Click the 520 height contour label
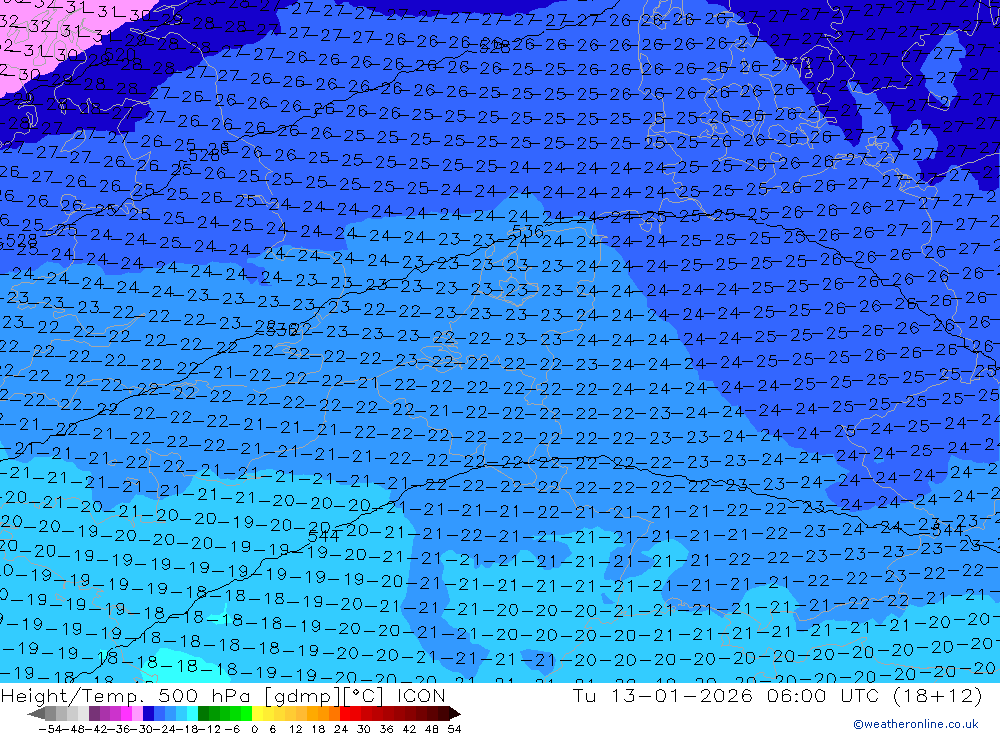This screenshot has width=1000, height=733. tap(119, 55)
